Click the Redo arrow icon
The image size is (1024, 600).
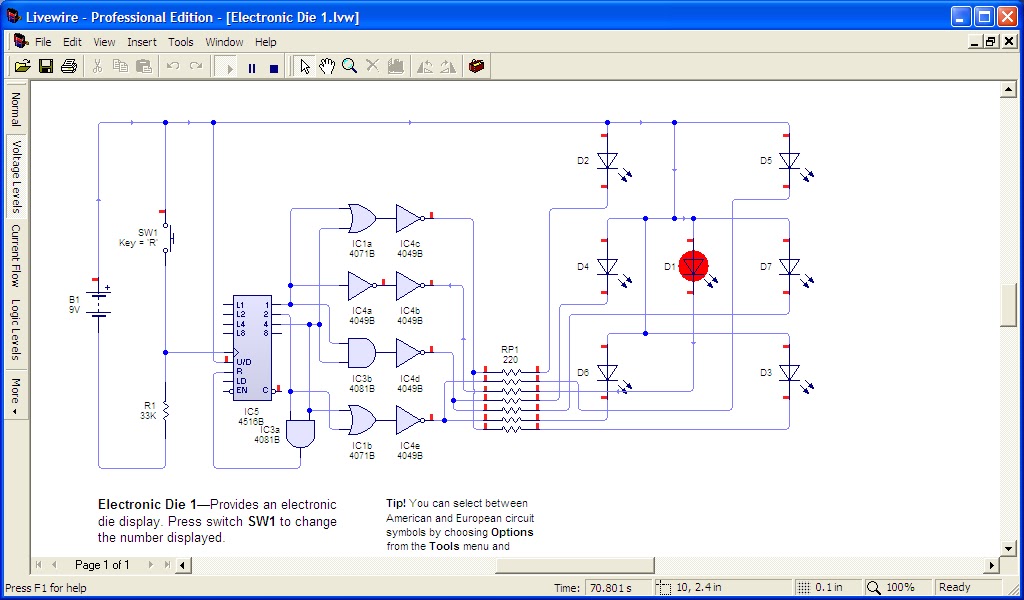[x=196, y=66]
